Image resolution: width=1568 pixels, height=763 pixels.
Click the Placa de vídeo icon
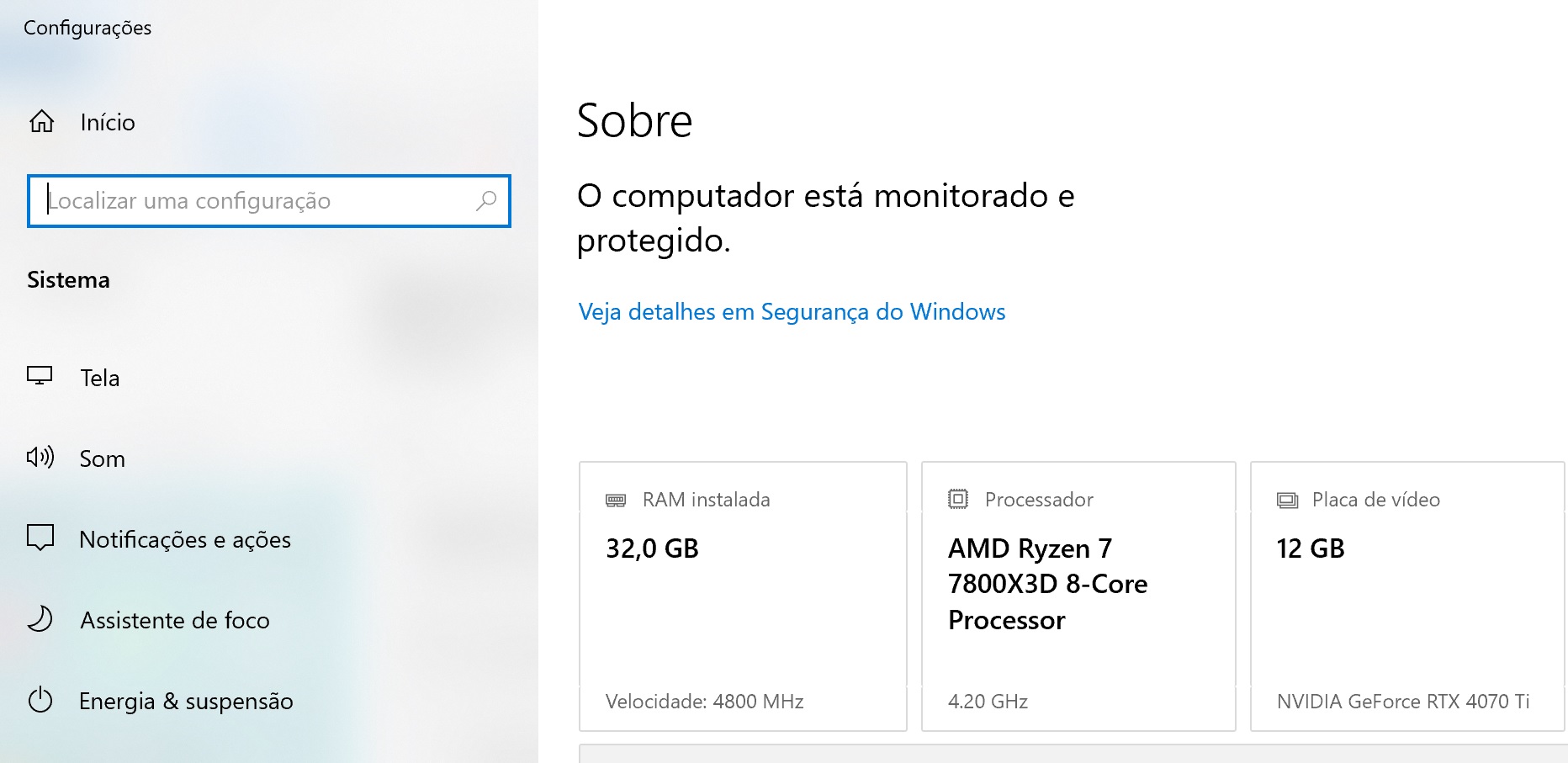click(x=1287, y=500)
